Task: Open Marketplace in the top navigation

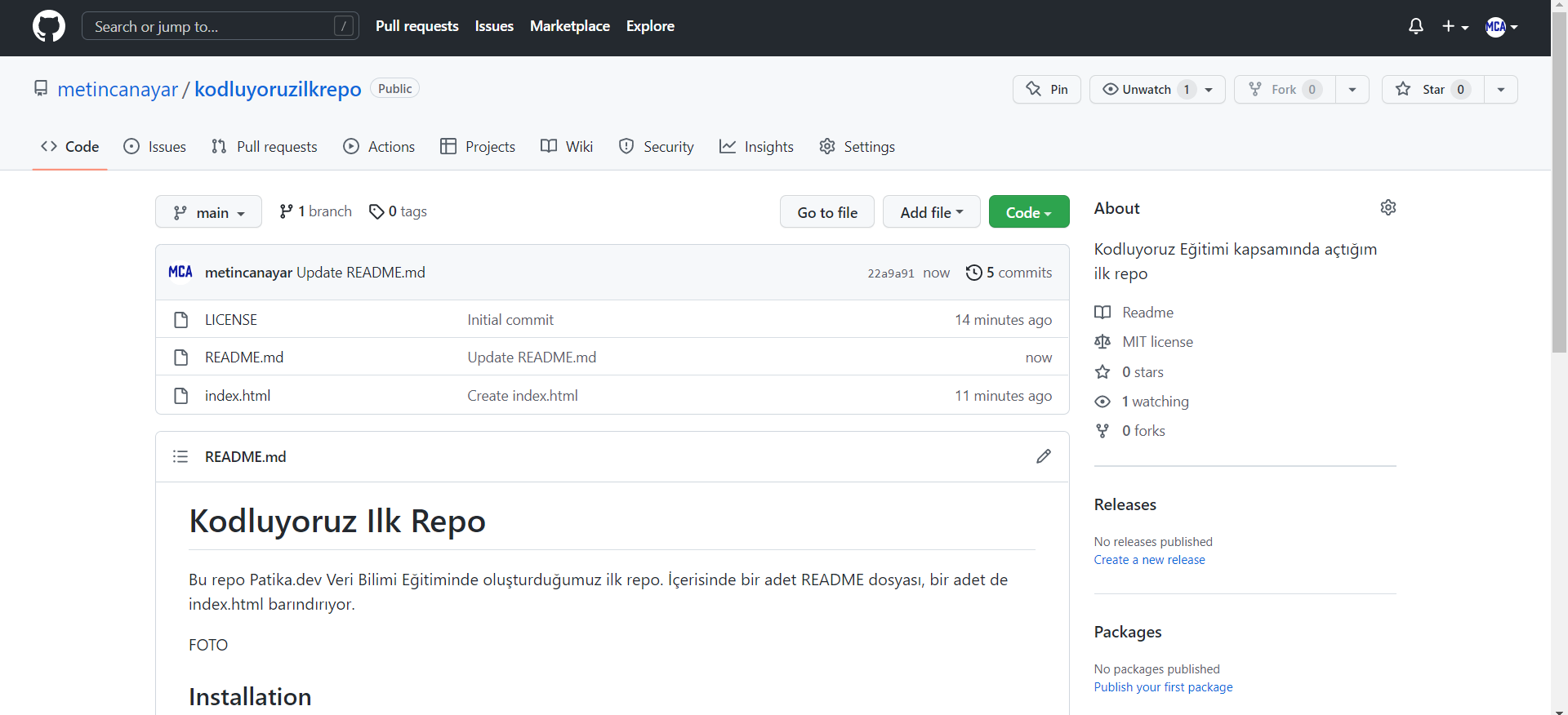Action: pos(570,26)
